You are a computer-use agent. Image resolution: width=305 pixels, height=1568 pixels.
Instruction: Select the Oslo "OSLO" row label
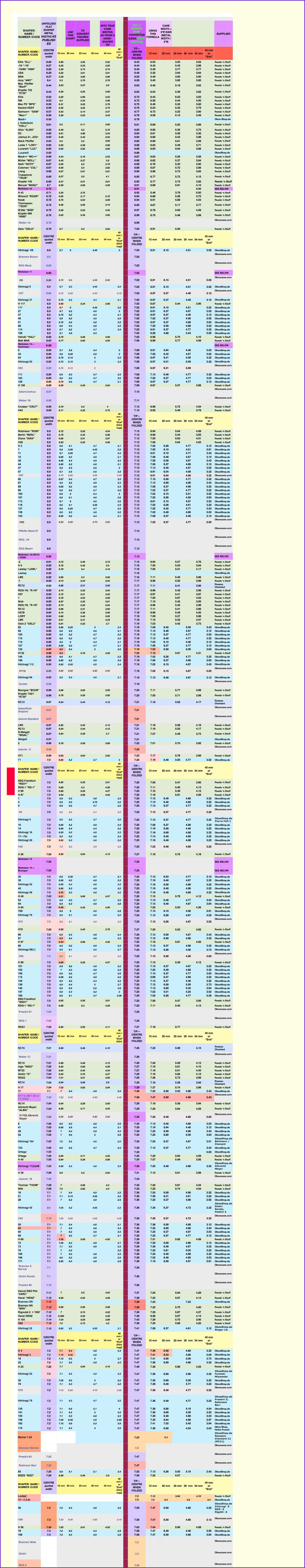click(26, 229)
